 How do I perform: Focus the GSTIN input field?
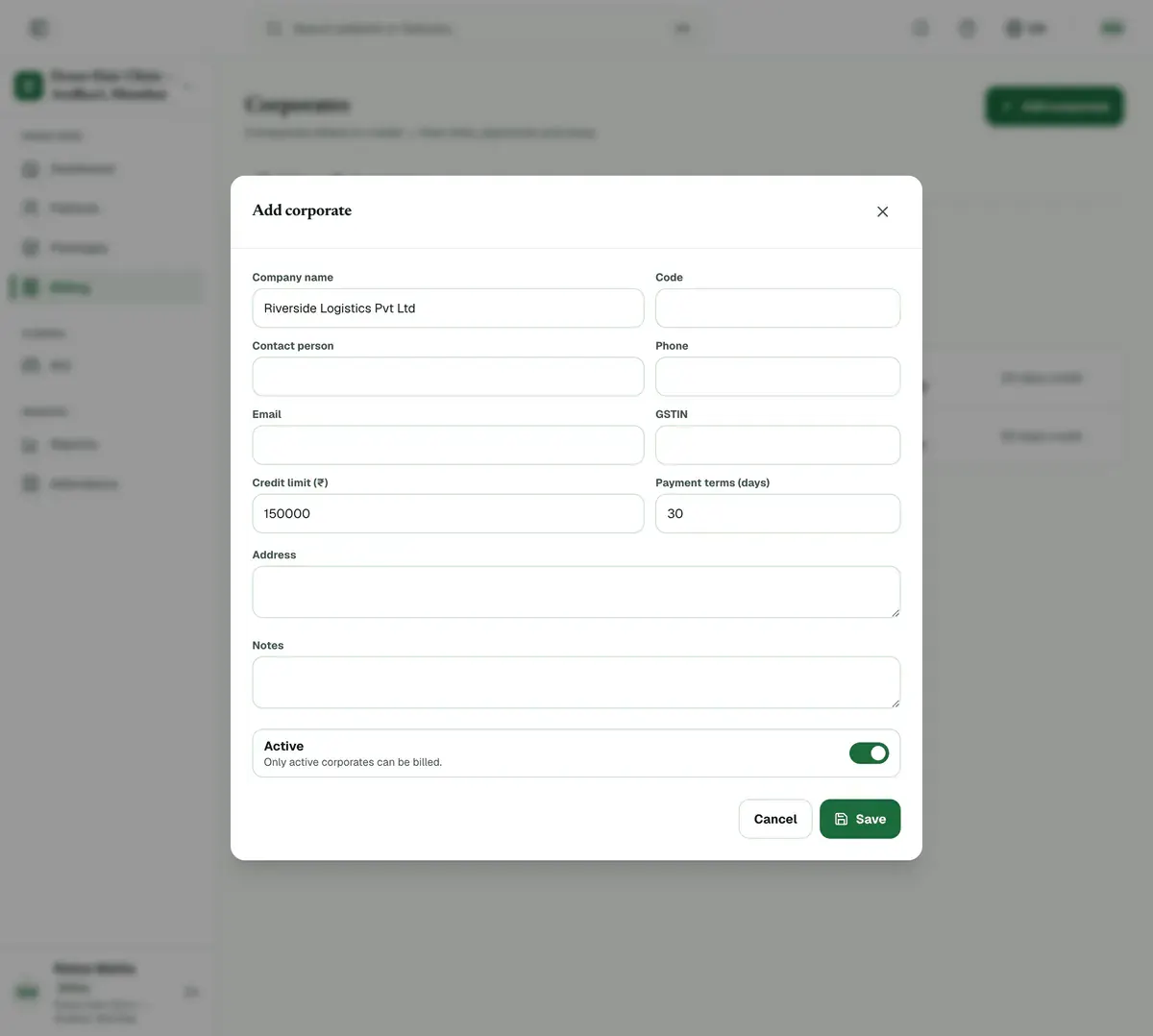pyautogui.click(x=777, y=445)
